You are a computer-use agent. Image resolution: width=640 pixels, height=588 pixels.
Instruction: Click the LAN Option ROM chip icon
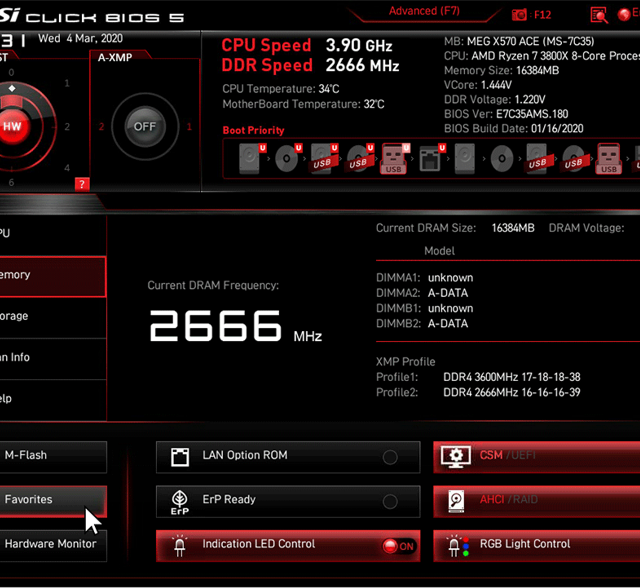[180, 457]
